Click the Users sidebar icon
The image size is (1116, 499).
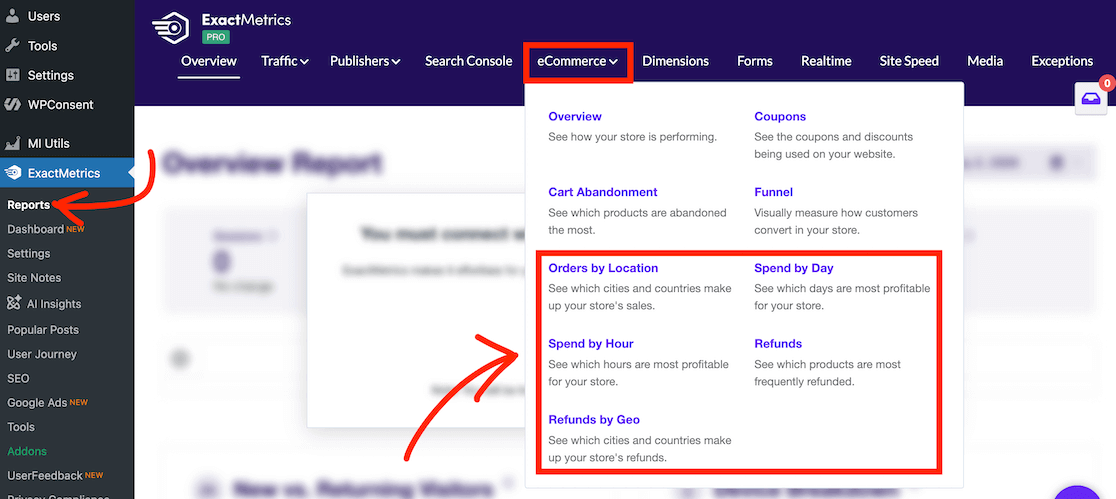tap(12, 16)
